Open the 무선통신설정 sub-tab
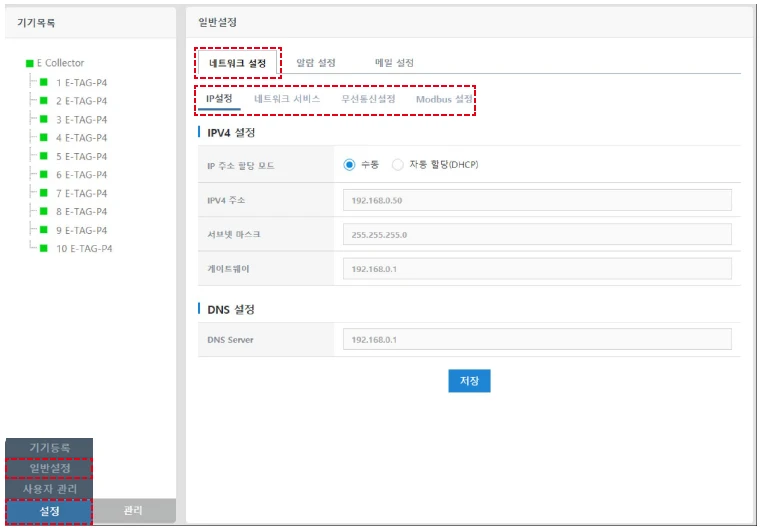The height and width of the screenshot is (532, 760). tap(368, 99)
